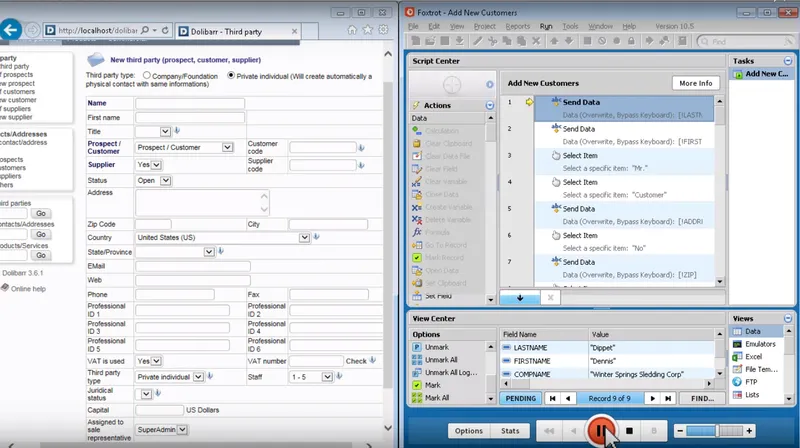Open the browser settings gear icon
800x448 pixels.
point(383,30)
